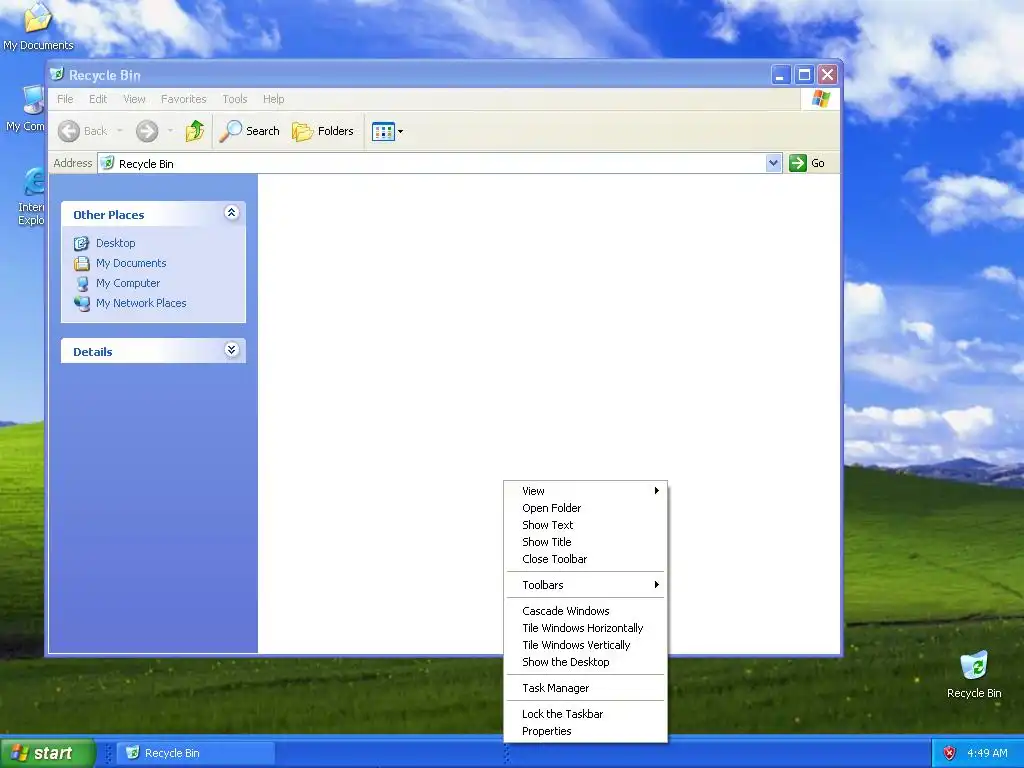Open the Search pane

249,131
